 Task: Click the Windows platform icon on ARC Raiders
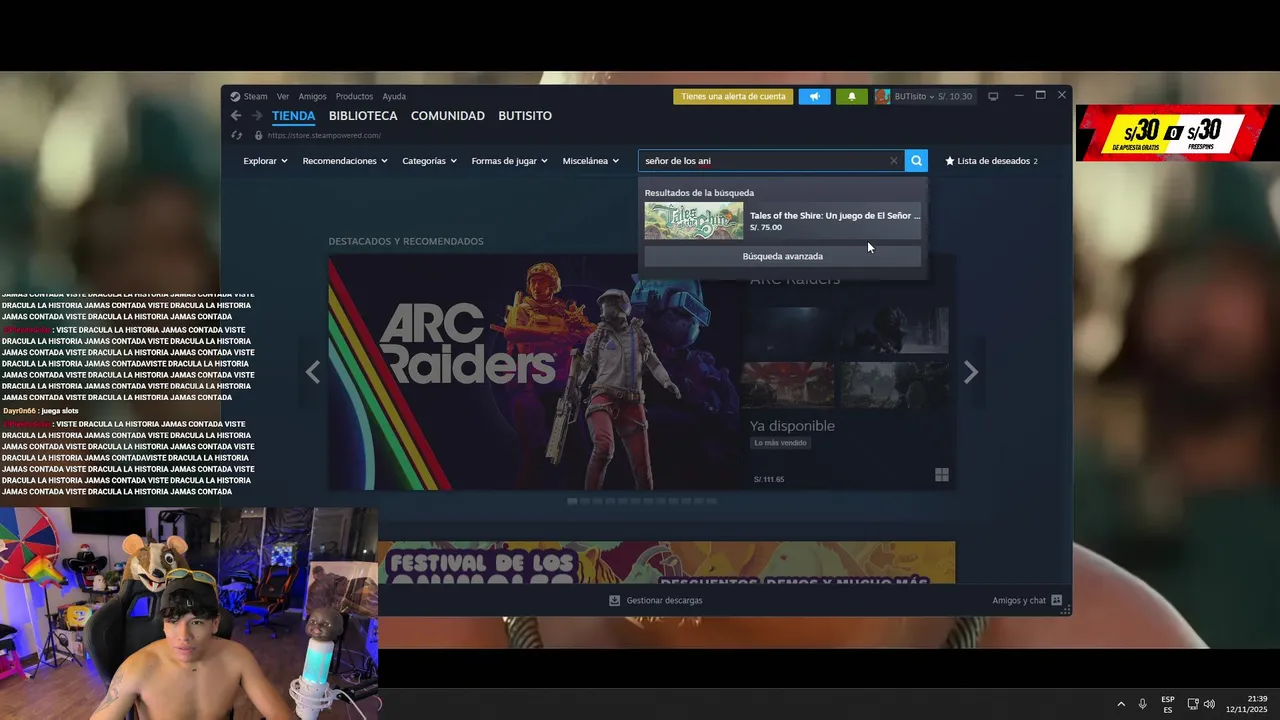942,475
